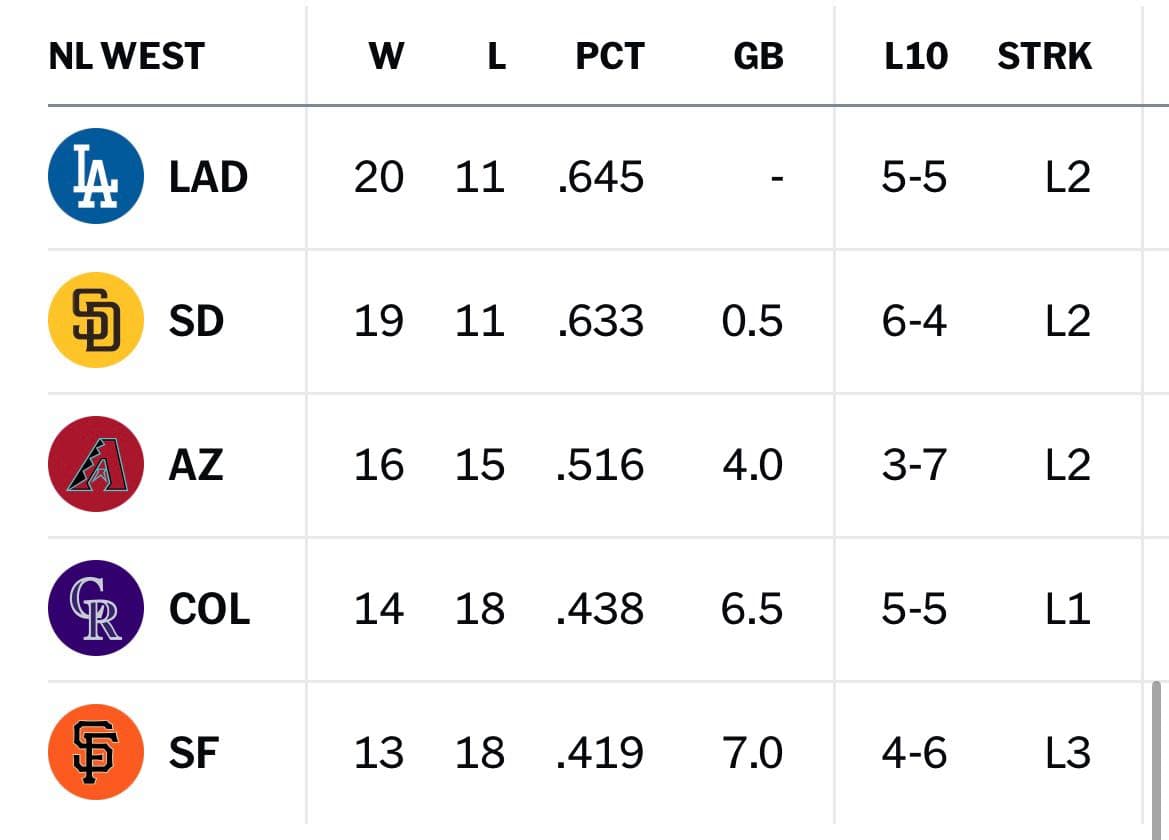Sort standings by W column header
The image size is (1169, 840).
click(386, 56)
